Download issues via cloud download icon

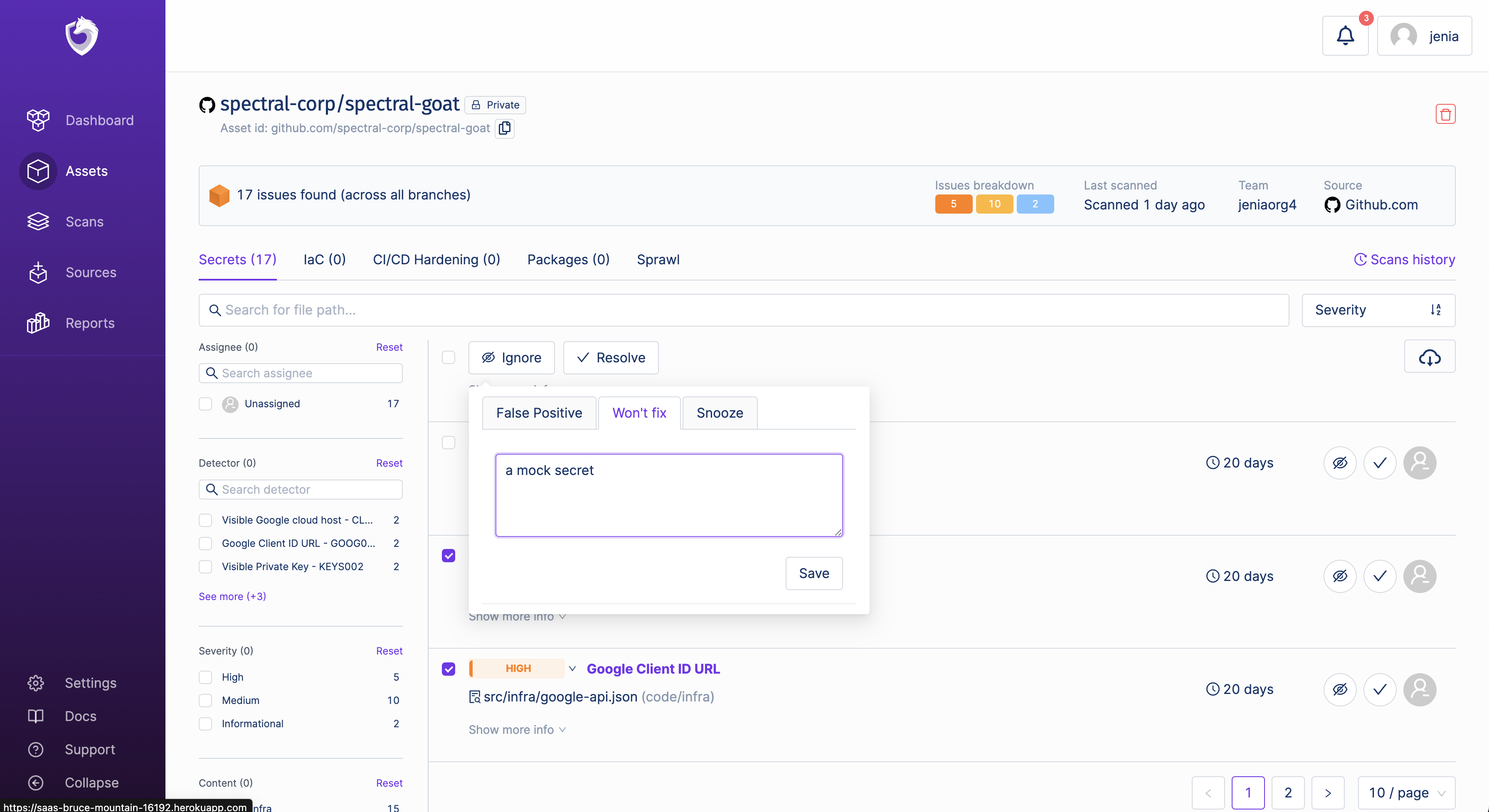click(1430, 357)
